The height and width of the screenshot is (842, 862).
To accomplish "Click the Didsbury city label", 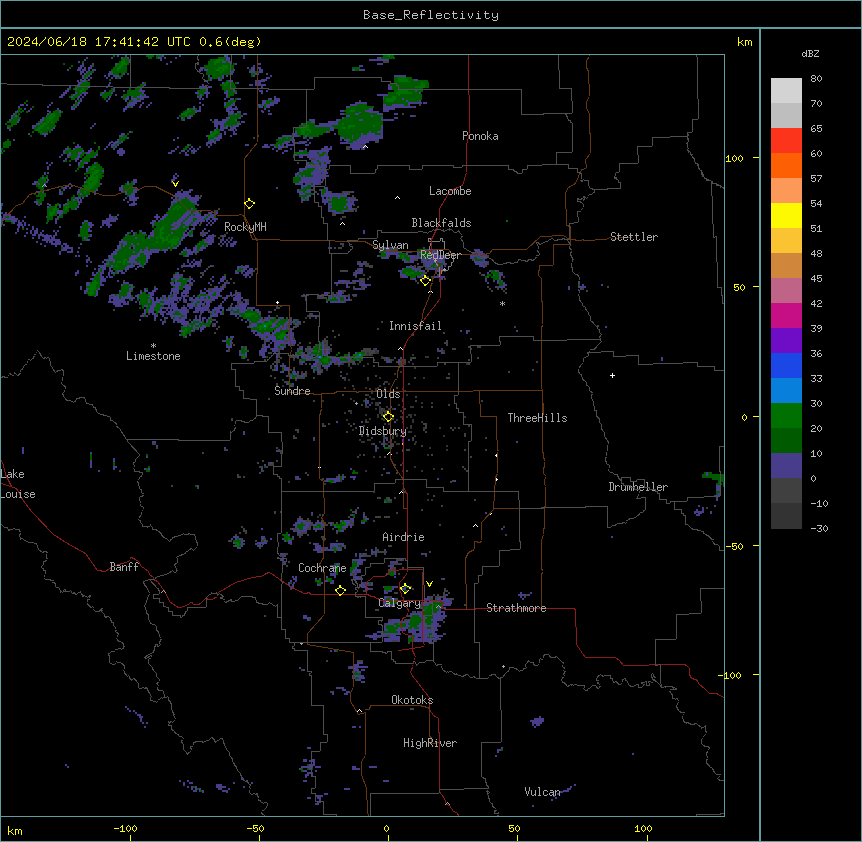I will coord(383,431).
